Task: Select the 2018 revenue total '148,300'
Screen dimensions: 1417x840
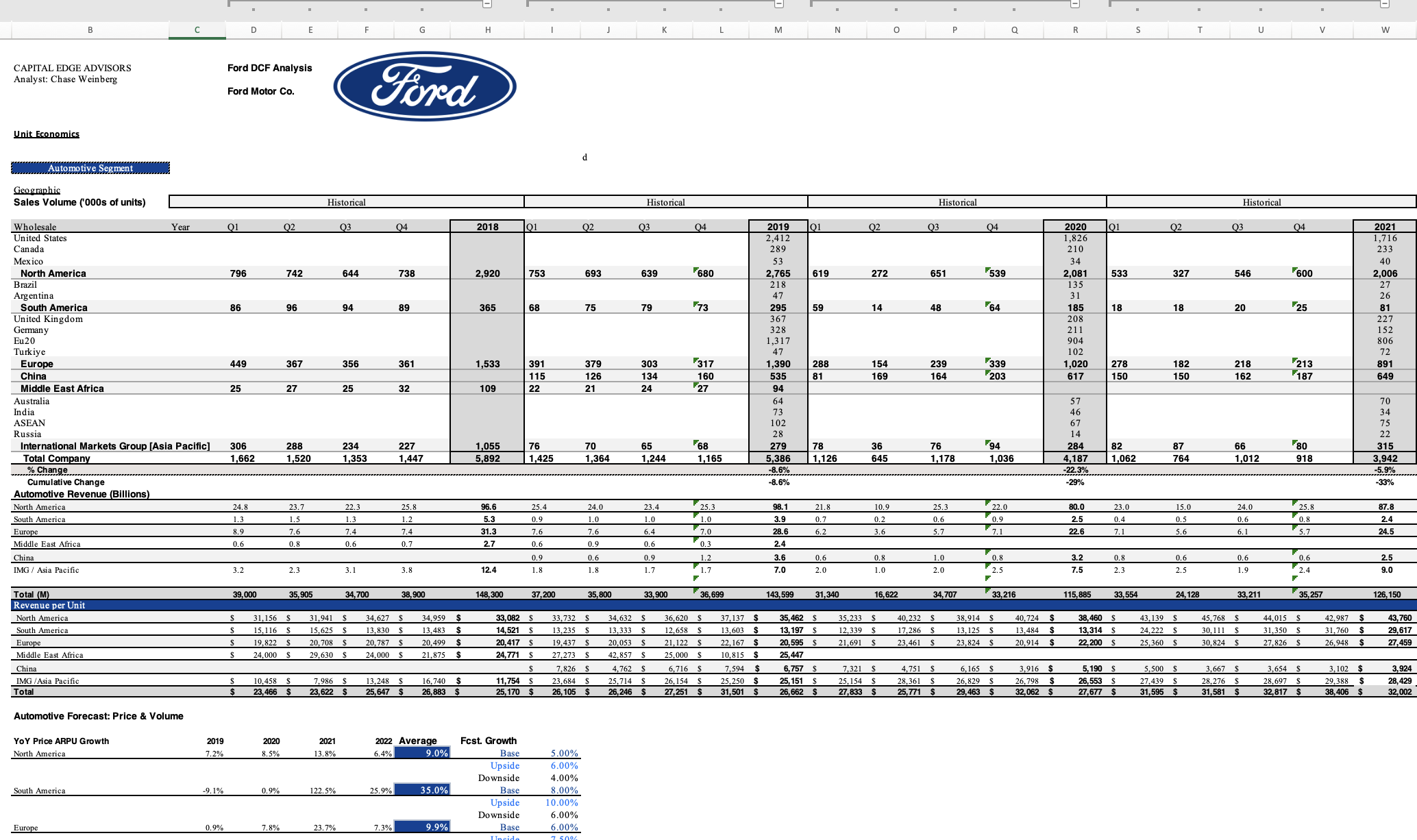Action: point(488,595)
